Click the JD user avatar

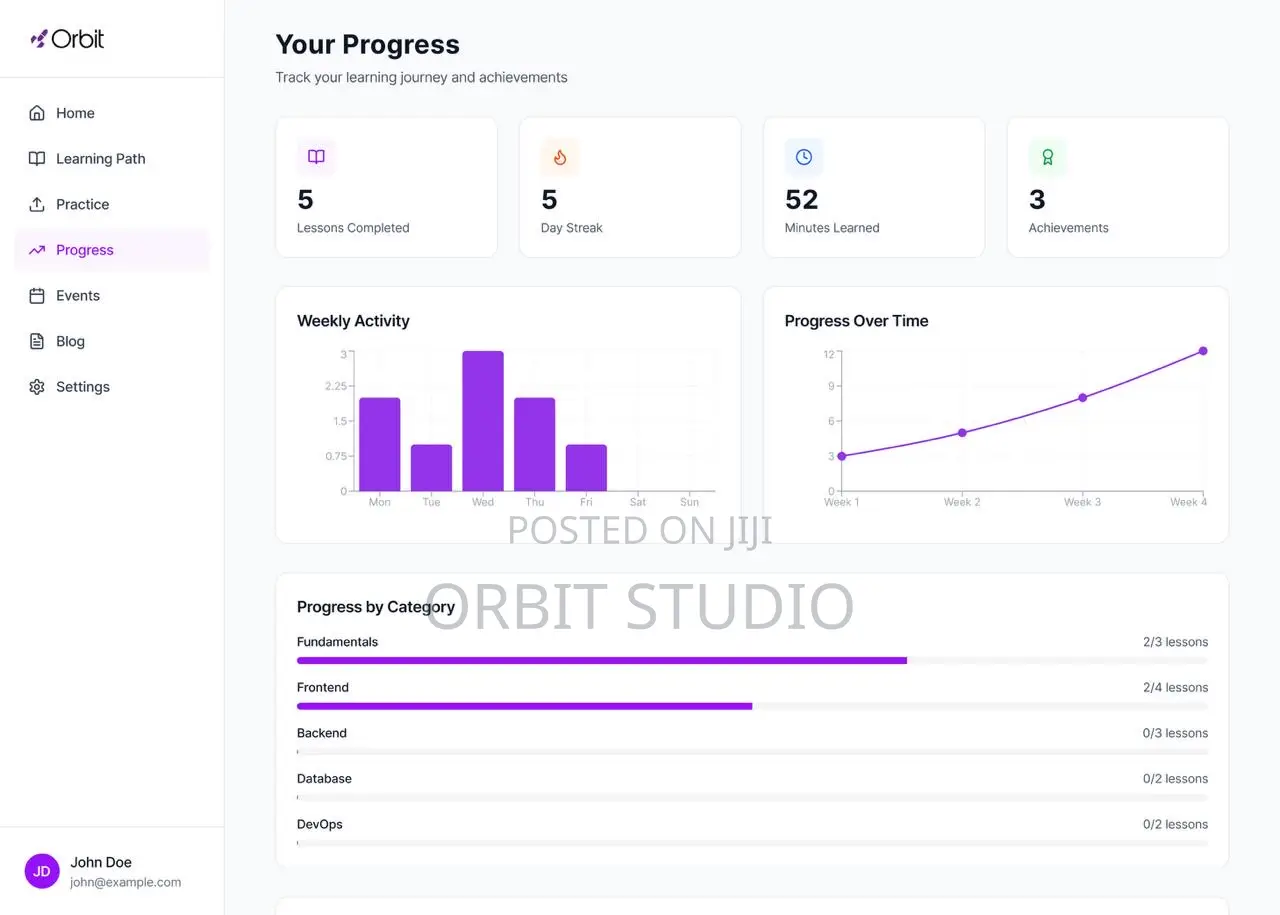[x=42, y=871]
